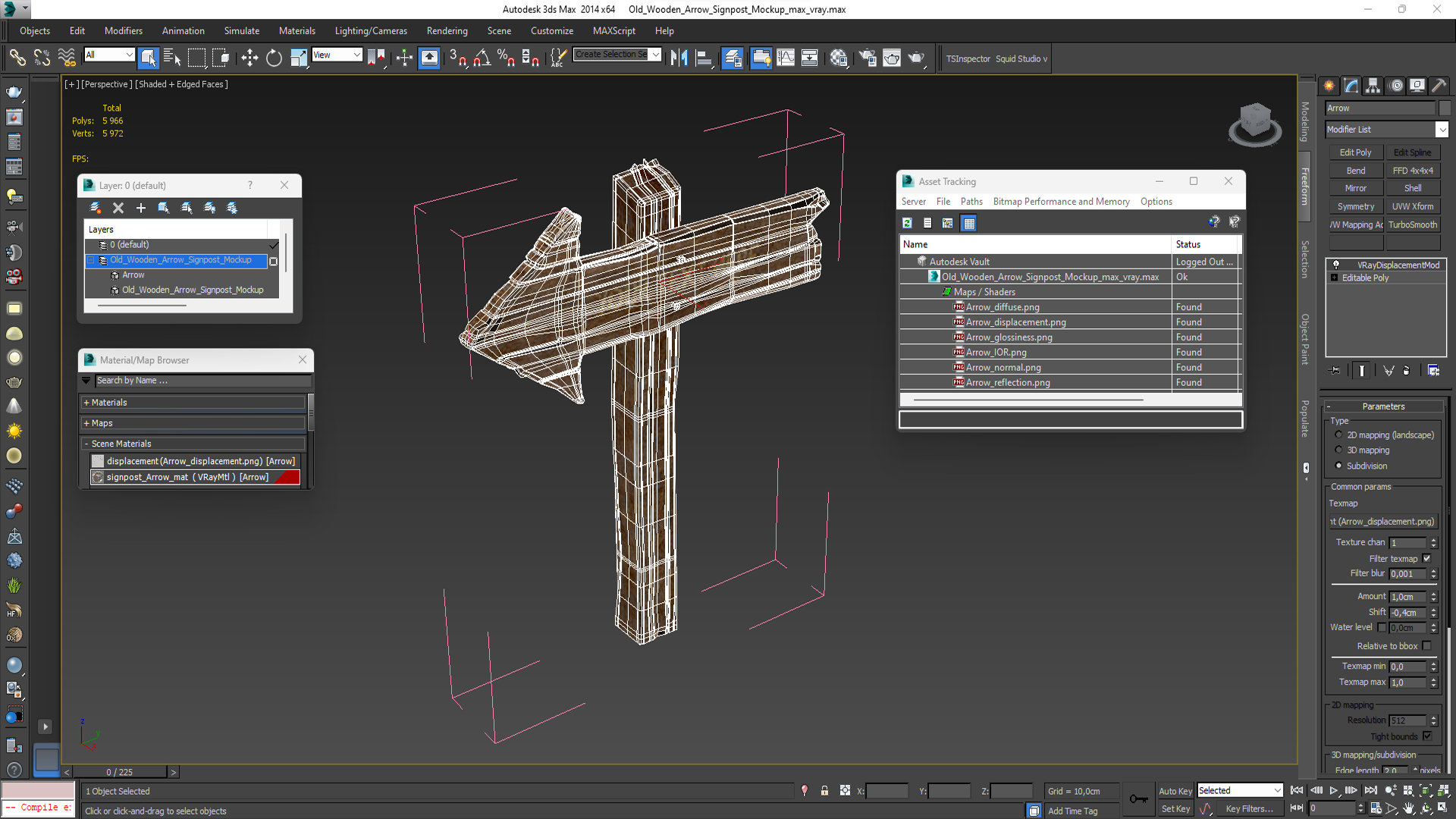Open Paths menu in Asset Tracking
Screen dimensions: 1456x819
coord(971,202)
